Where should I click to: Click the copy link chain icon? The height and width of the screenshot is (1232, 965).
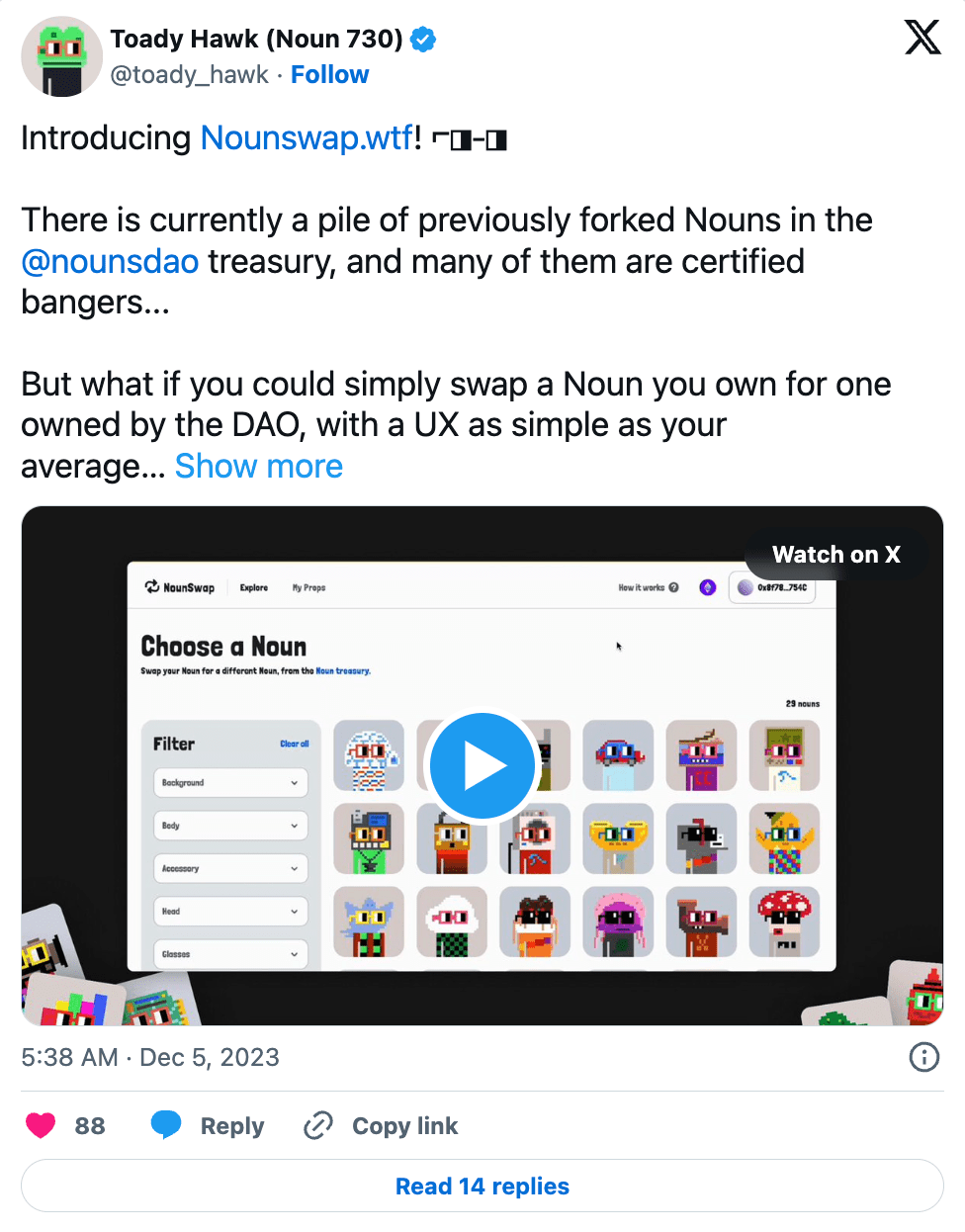[x=317, y=1125]
